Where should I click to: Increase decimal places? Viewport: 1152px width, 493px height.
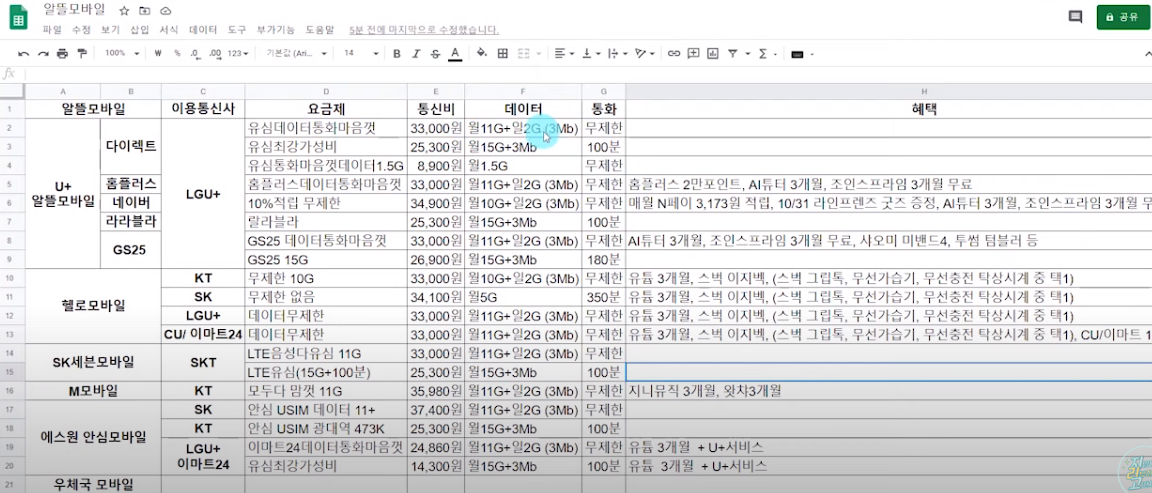[x=215, y=54]
